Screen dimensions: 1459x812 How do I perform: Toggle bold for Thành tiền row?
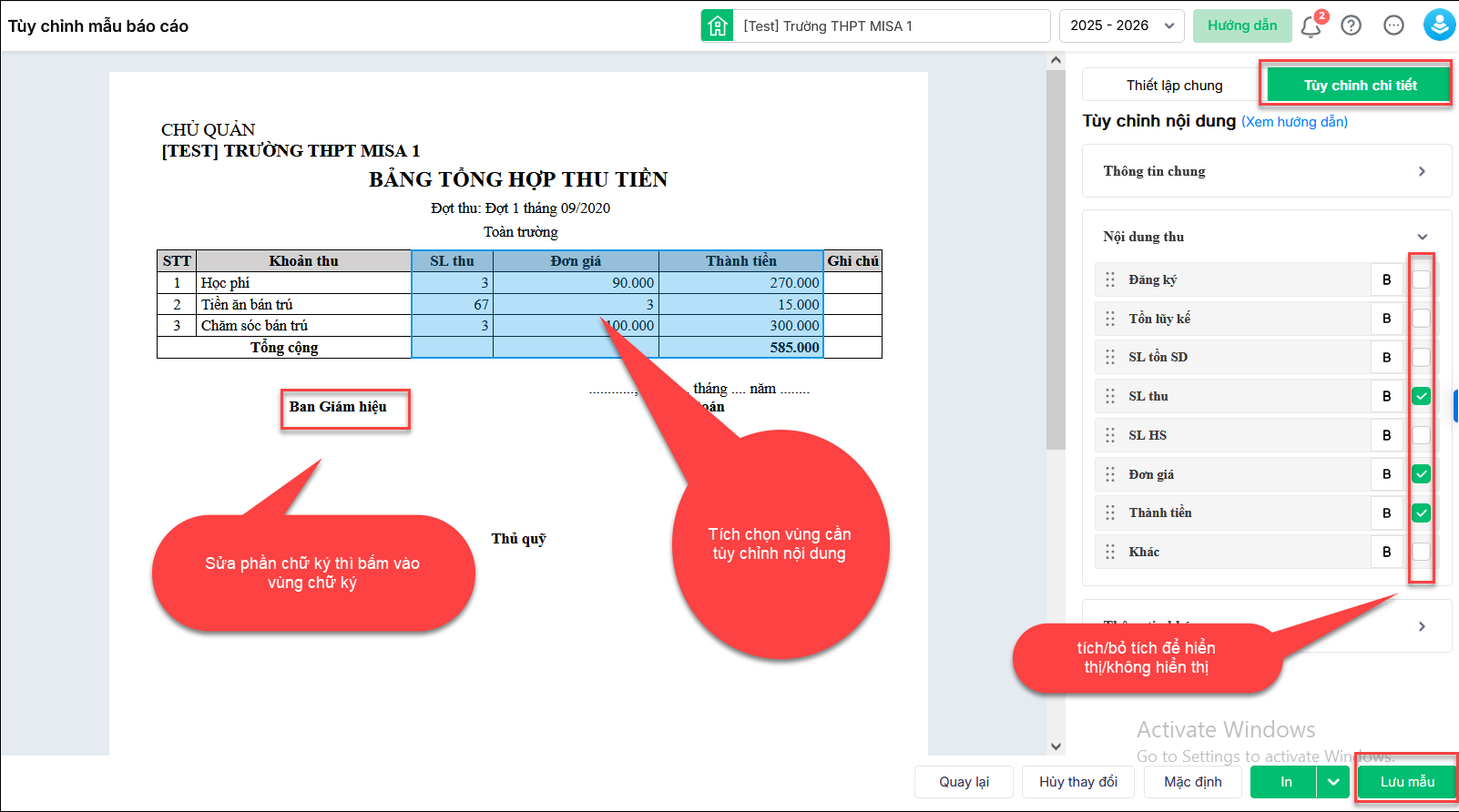(1386, 513)
